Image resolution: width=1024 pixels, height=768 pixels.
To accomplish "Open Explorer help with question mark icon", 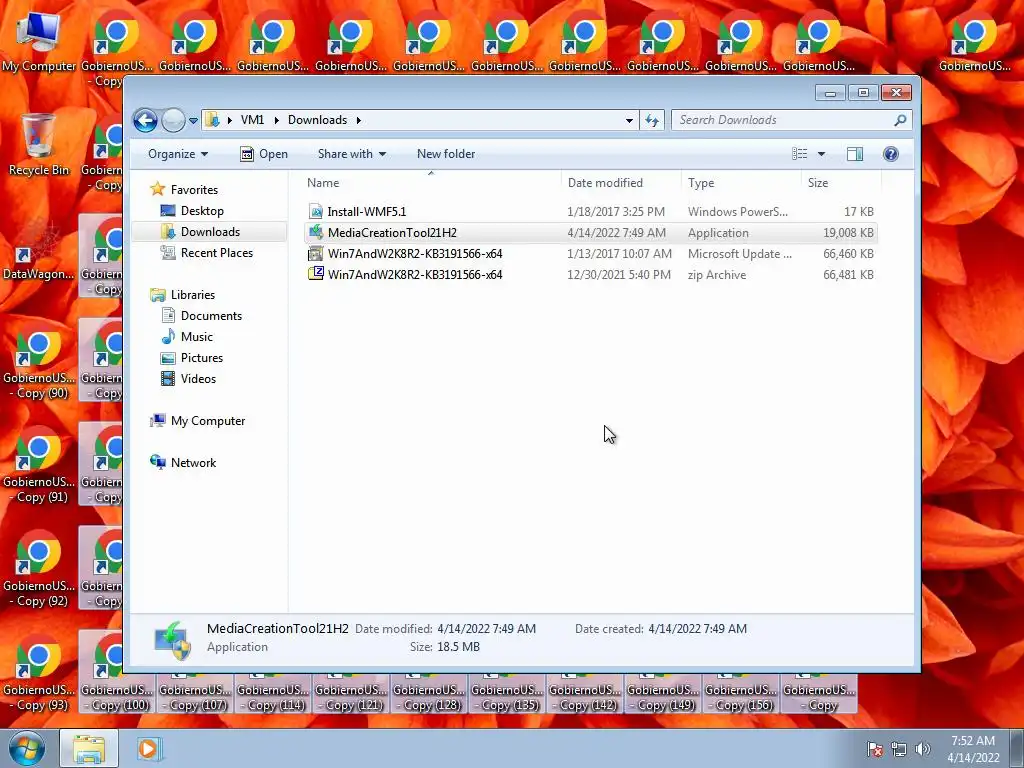I will pos(891,154).
